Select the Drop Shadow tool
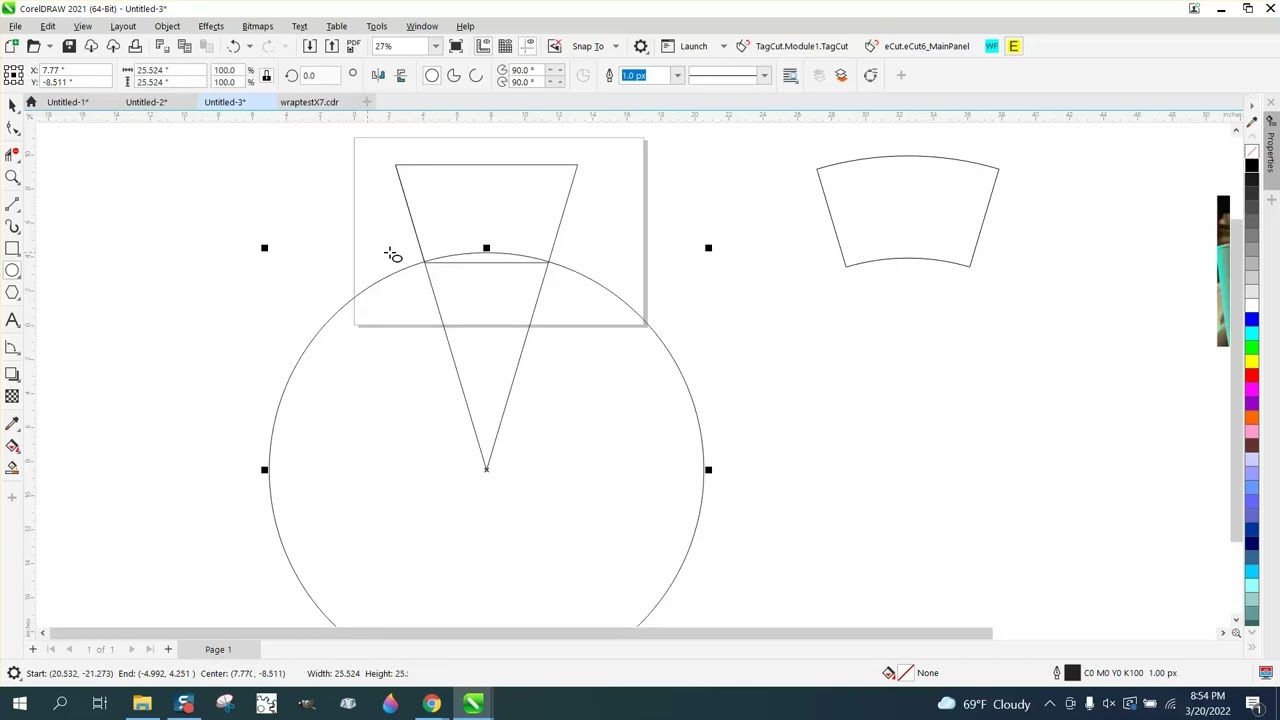 pyautogui.click(x=12, y=373)
